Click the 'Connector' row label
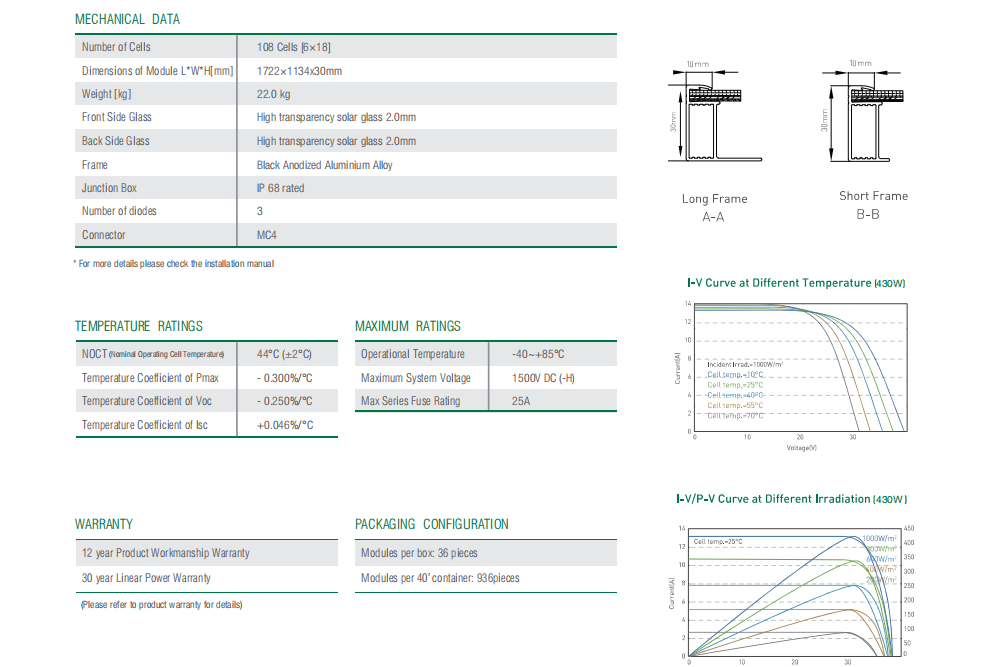This screenshot has height=667, width=989. point(103,235)
